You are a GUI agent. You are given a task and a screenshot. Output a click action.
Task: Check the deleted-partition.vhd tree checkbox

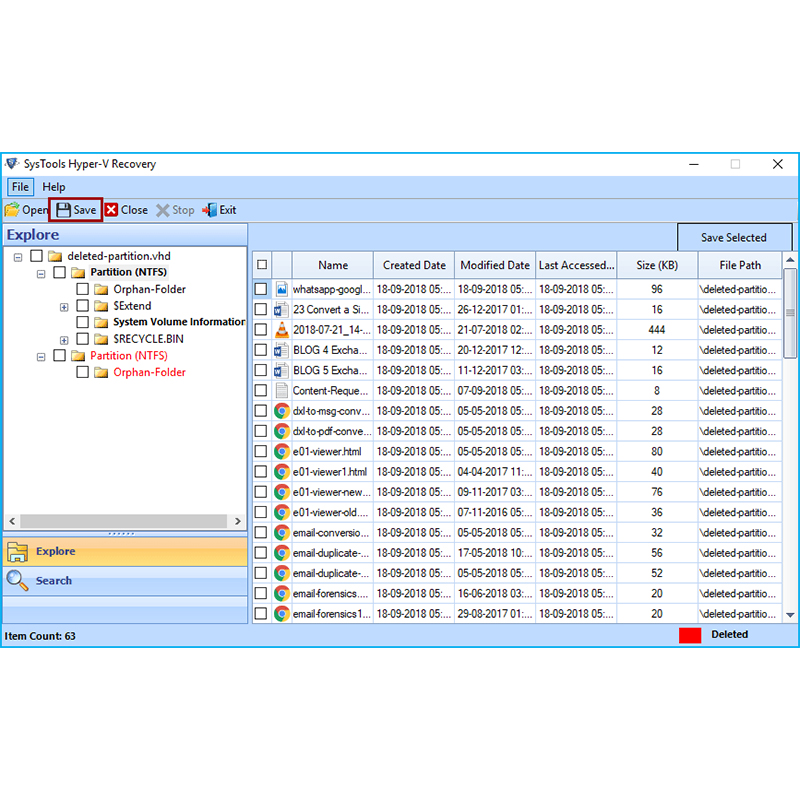(x=36, y=256)
